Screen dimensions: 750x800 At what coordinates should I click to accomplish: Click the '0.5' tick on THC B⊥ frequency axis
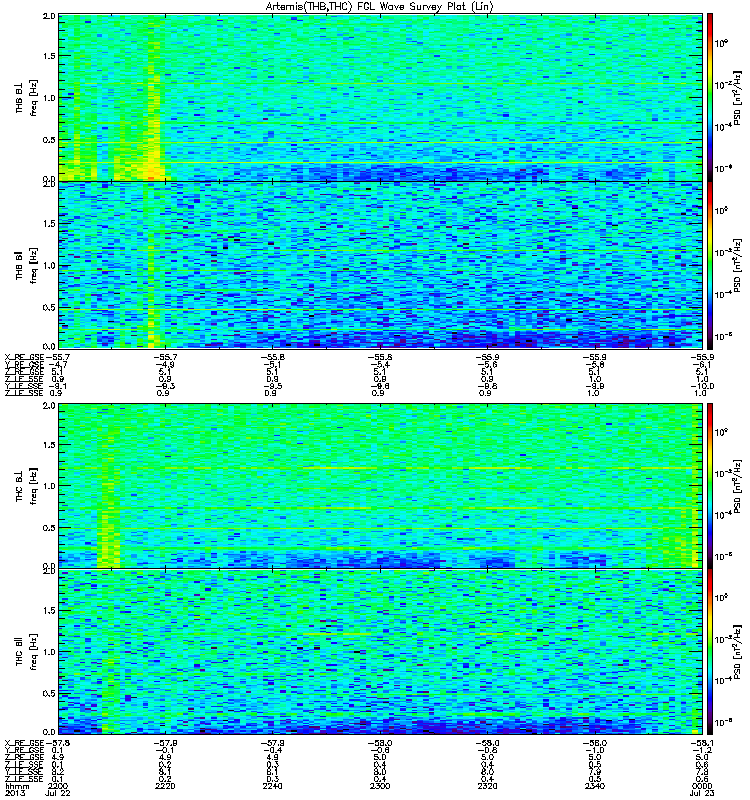(49, 528)
